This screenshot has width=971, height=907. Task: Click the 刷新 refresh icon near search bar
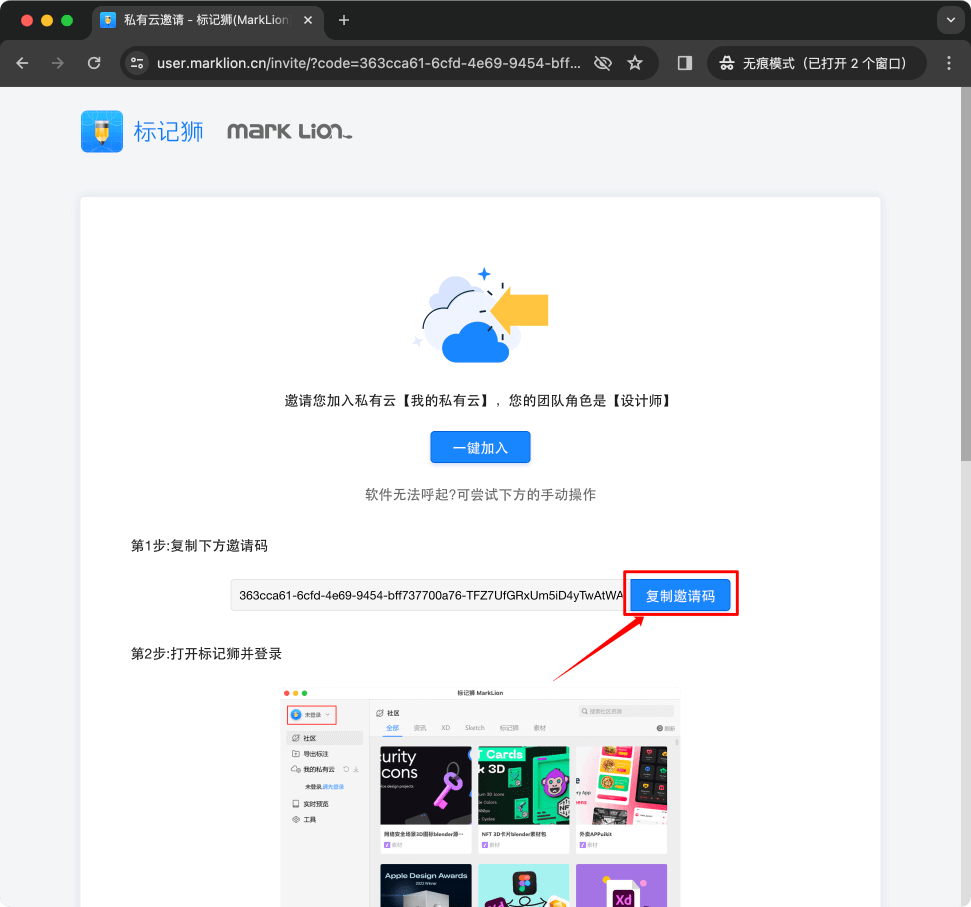pos(661,726)
